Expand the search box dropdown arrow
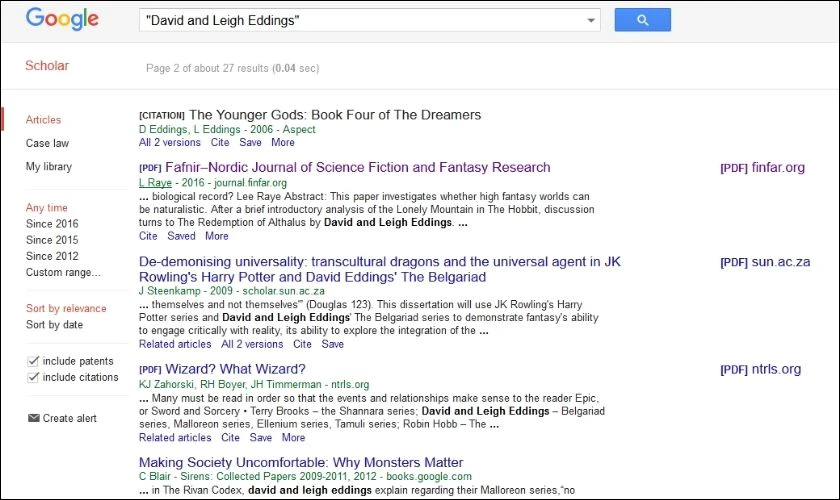Viewport: 840px width, 500px height. 591,20
